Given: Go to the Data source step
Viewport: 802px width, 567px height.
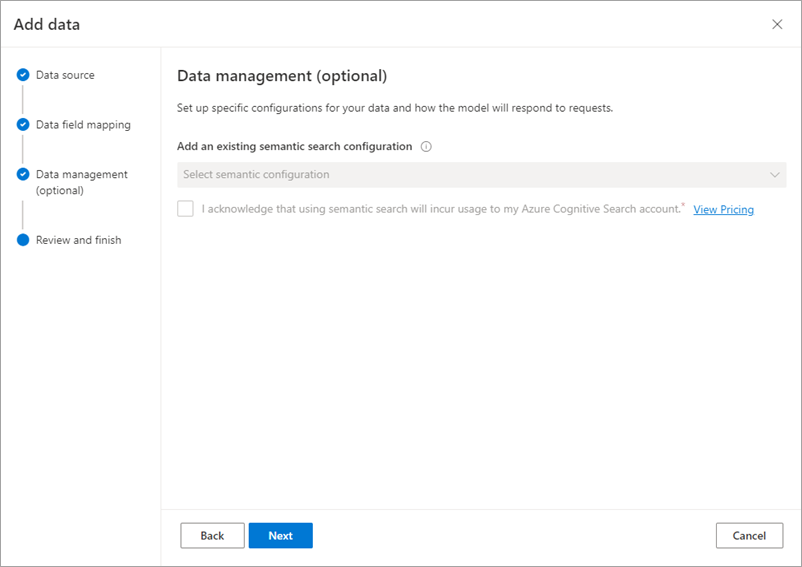Looking at the screenshot, I should [x=65, y=75].
